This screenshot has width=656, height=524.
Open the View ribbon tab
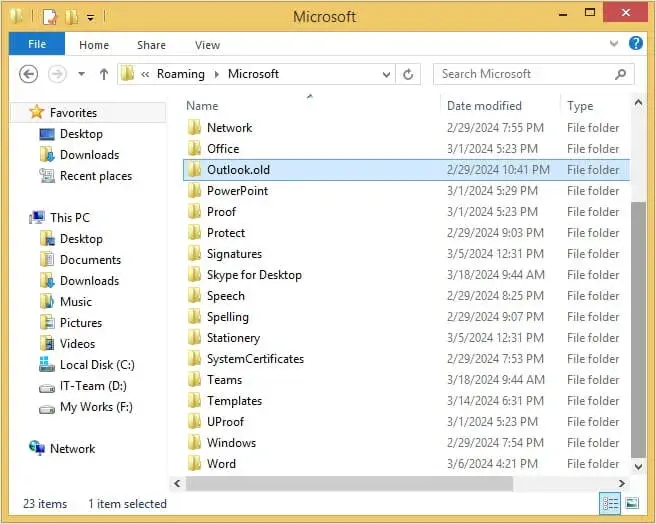pyautogui.click(x=207, y=45)
